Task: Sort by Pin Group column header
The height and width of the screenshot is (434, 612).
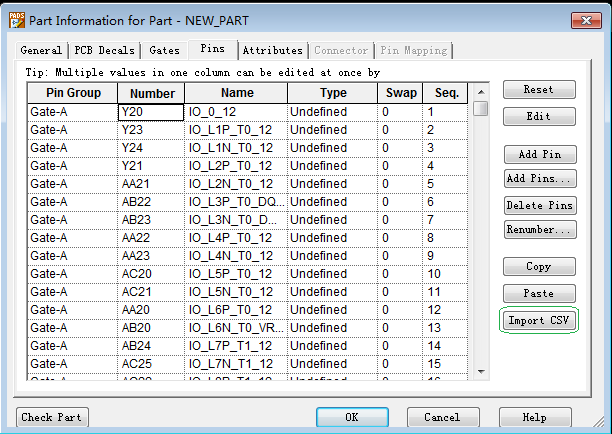Action: [x=73, y=93]
